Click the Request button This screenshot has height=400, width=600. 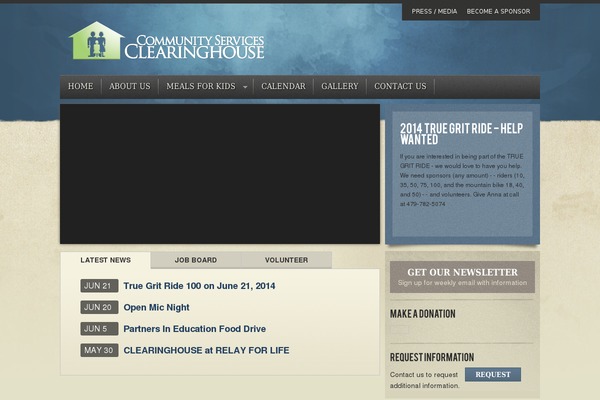click(493, 374)
